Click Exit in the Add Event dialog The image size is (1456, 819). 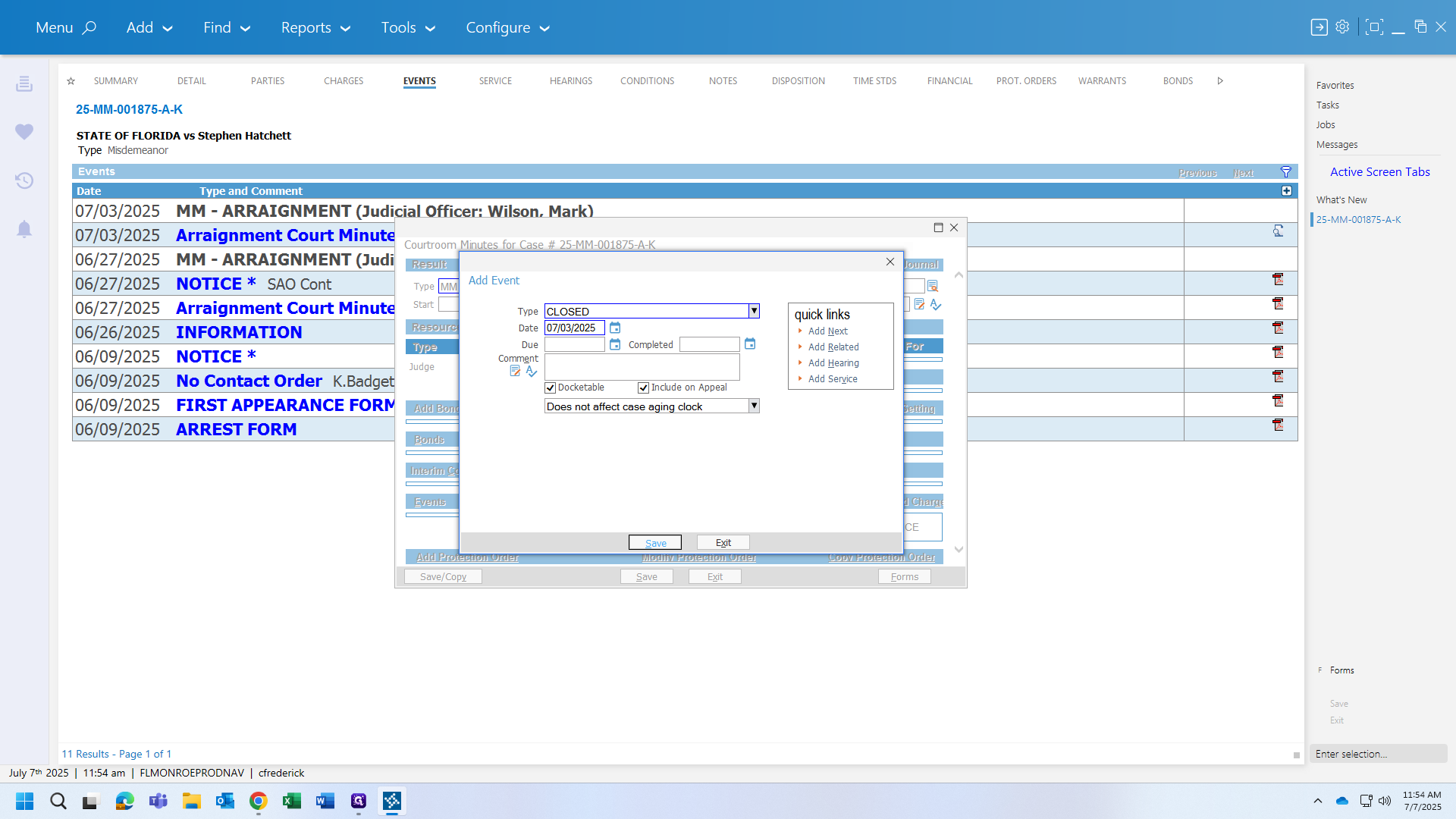tap(723, 542)
